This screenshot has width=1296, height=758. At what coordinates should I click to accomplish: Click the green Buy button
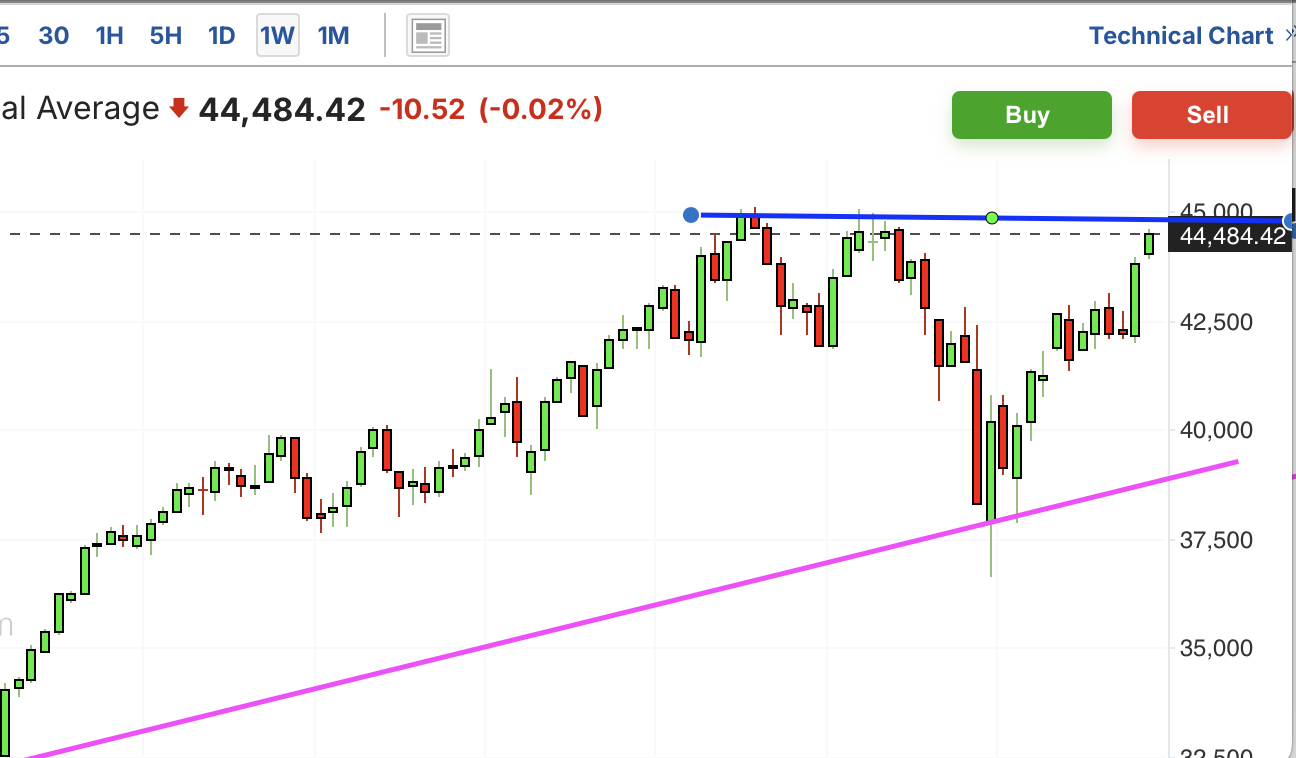[1031, 115]
